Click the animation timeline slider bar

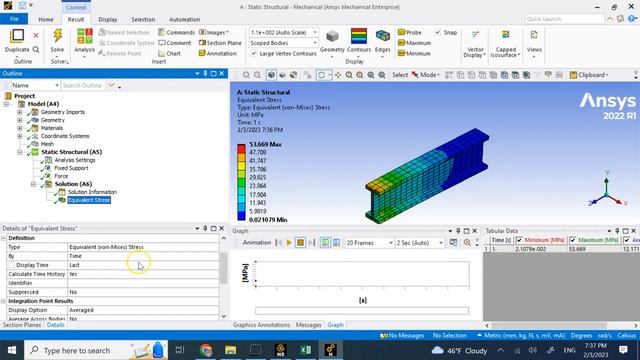[x=362, y=311]
